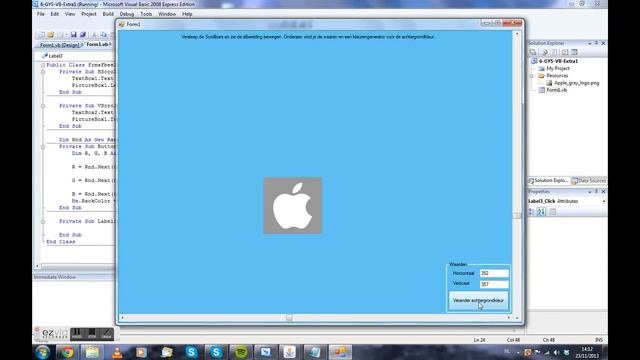This screenshot has height=360, width=640.
Task: Click the volume icon in system tray
Action: [x=556, y=352]
